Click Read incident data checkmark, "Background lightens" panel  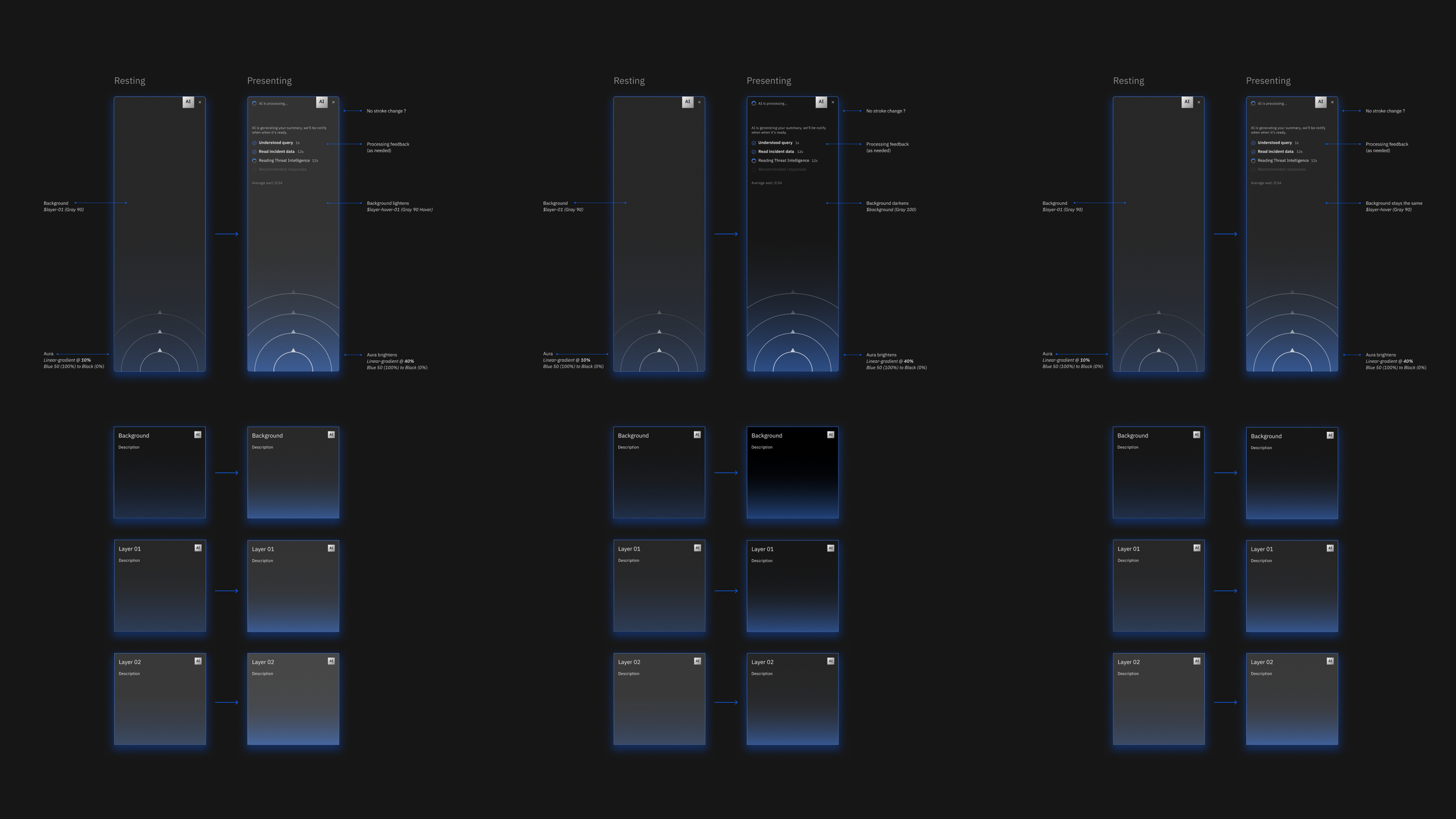click(x=254, y=151)
